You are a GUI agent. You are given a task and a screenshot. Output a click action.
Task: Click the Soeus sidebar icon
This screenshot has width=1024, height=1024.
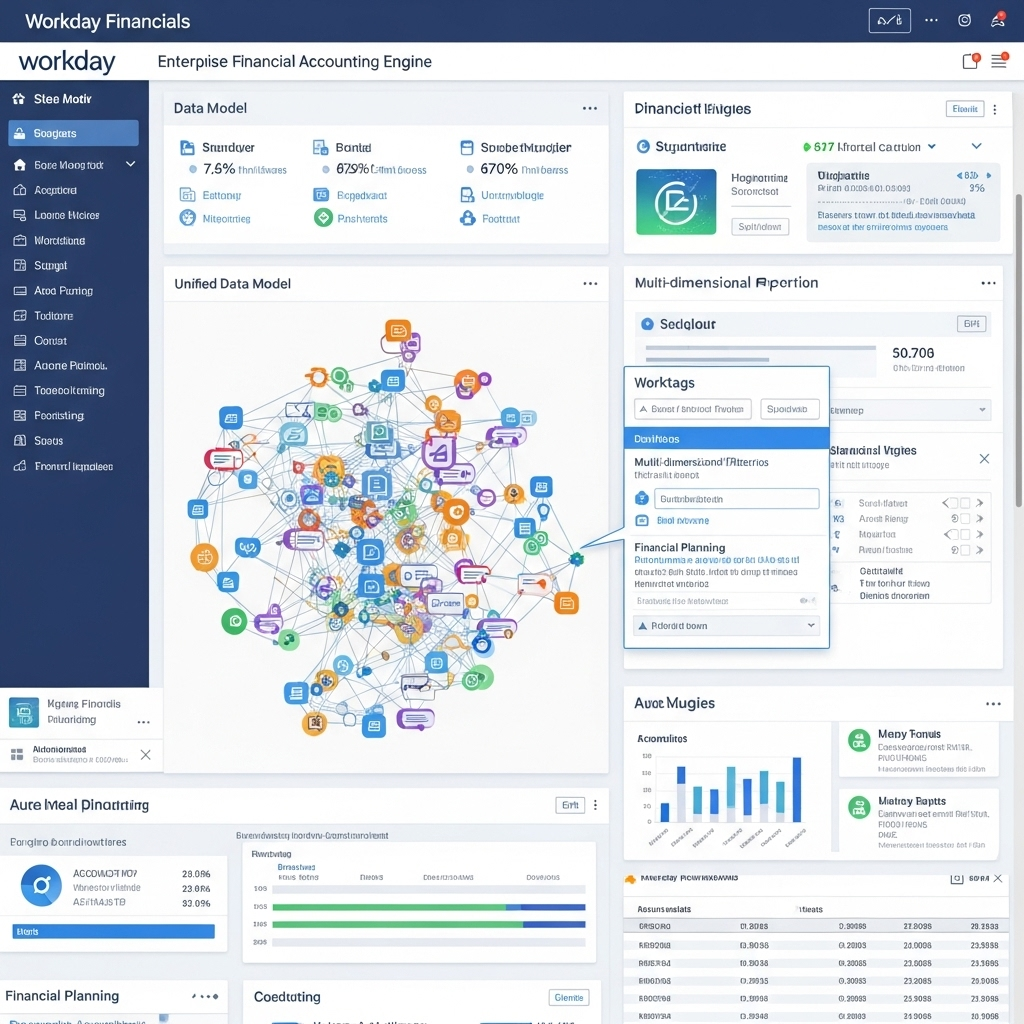tap(20, 441)
